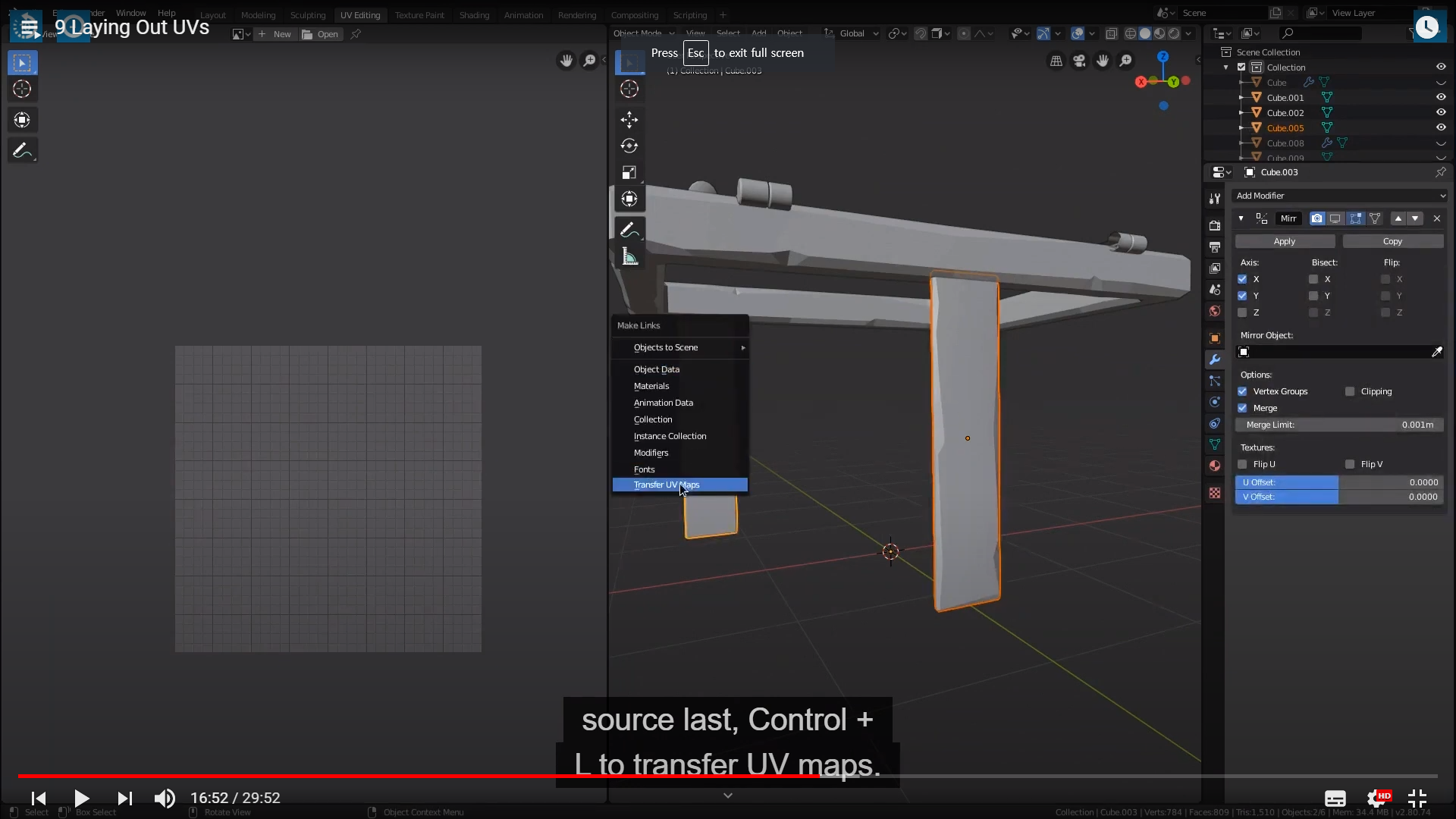Open the Material properties tab icon
Viewport: 1456px width, 819px height.
[1215, 466]
